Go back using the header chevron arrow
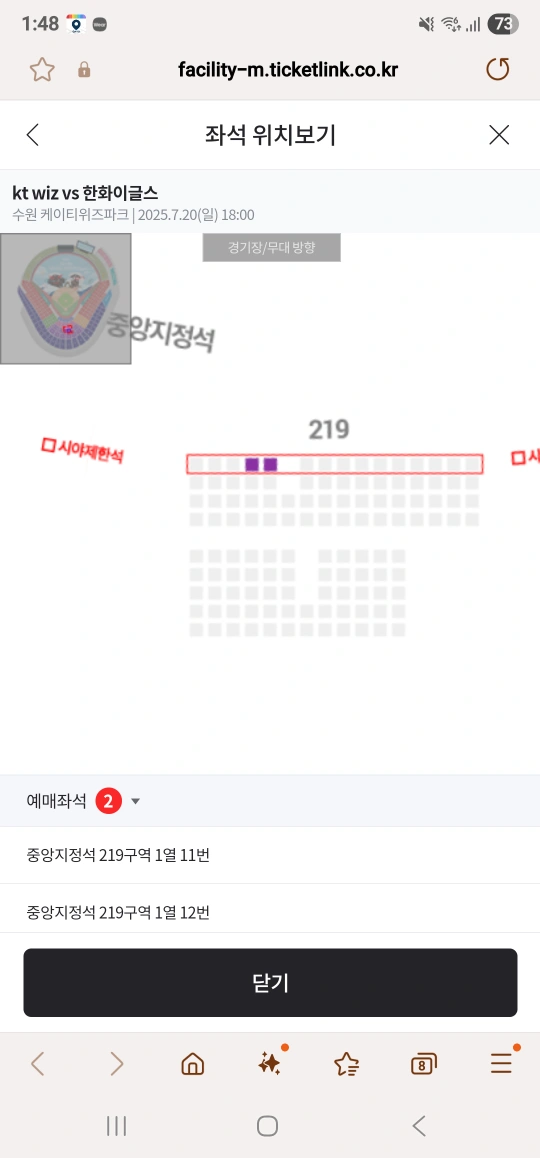This screenshot has width=540, height=1158. (33, 134)
